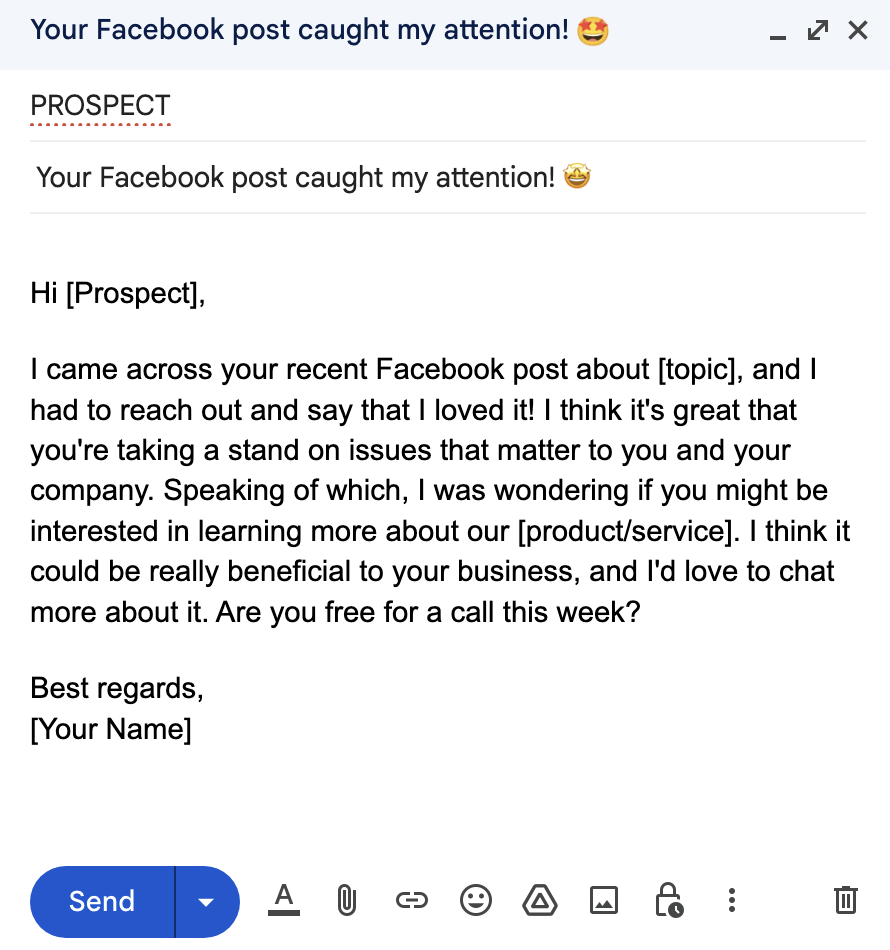Insert a link with the chain icon

click(x=411, y=900)
